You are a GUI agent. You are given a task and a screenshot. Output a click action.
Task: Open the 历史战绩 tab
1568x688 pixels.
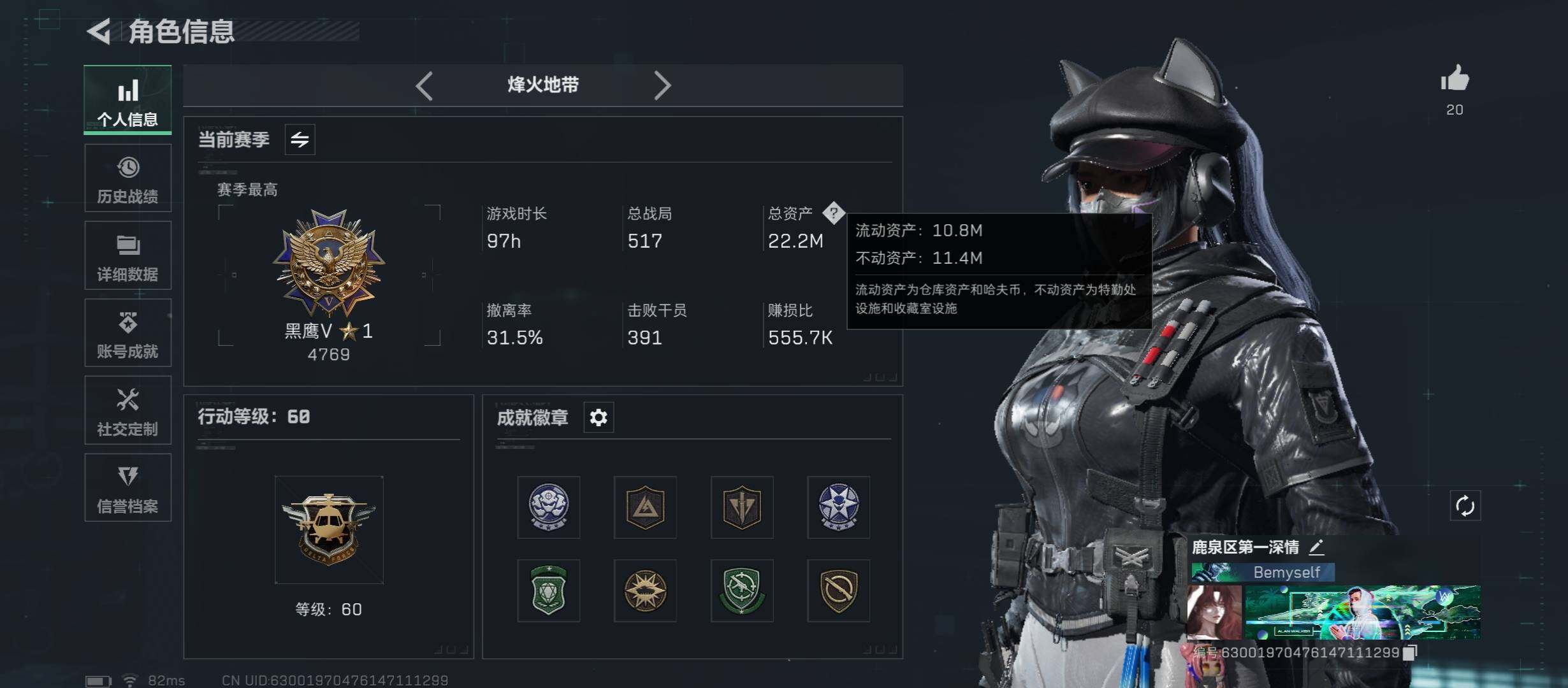(x=127, y=178)
